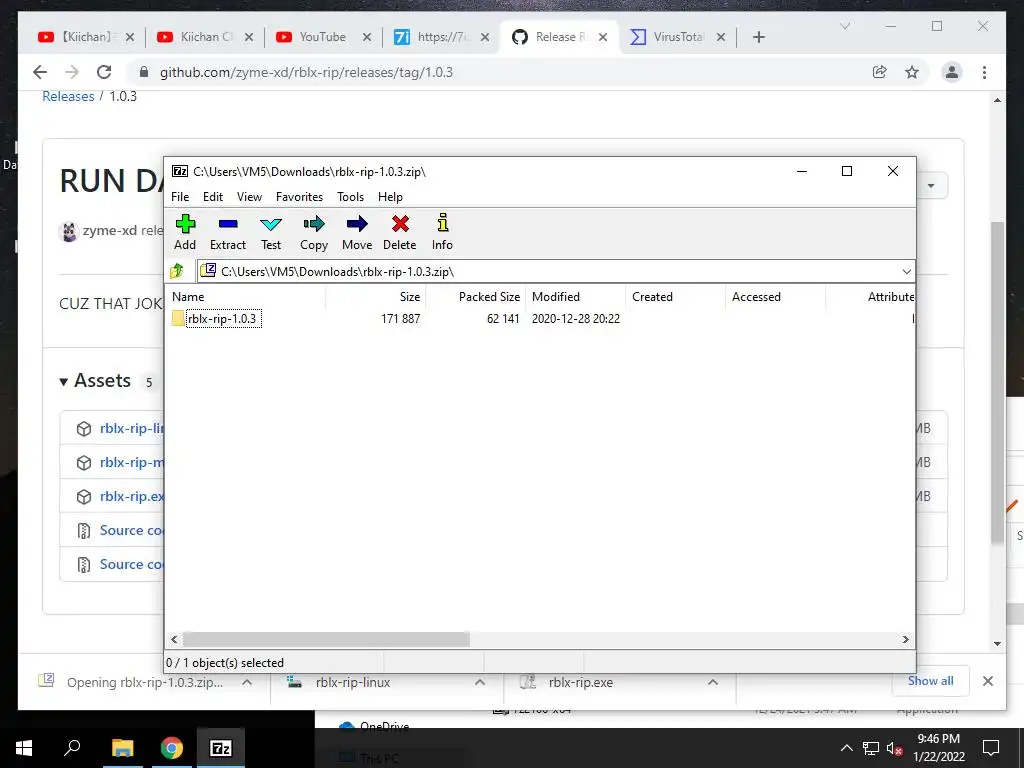Open the Favorites menu in 7-Zip
Image resolution: width=1024 pixels, height=768 pixels.
[x=299, y=197]
